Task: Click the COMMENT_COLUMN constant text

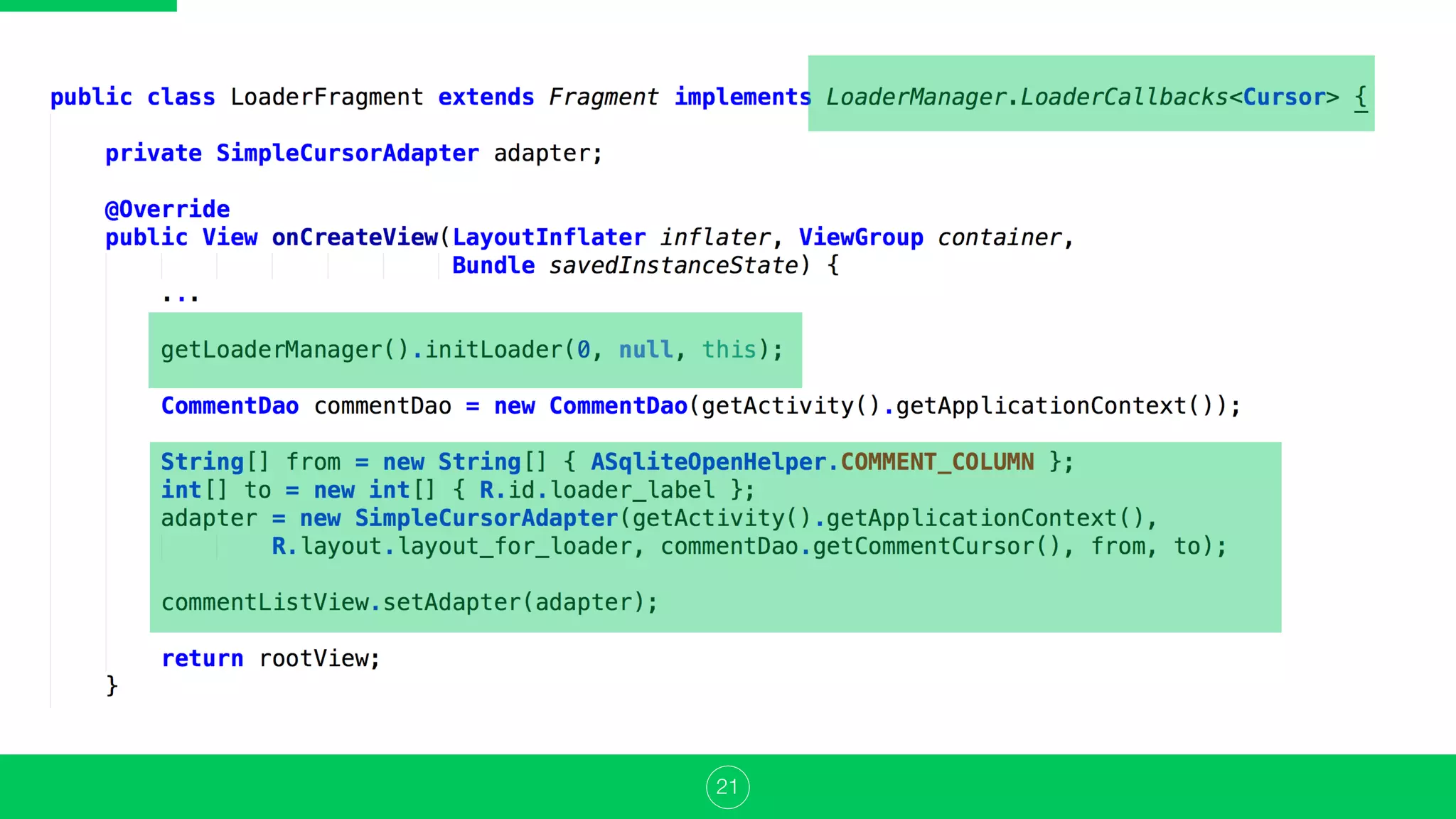Action: coord(937,462)
